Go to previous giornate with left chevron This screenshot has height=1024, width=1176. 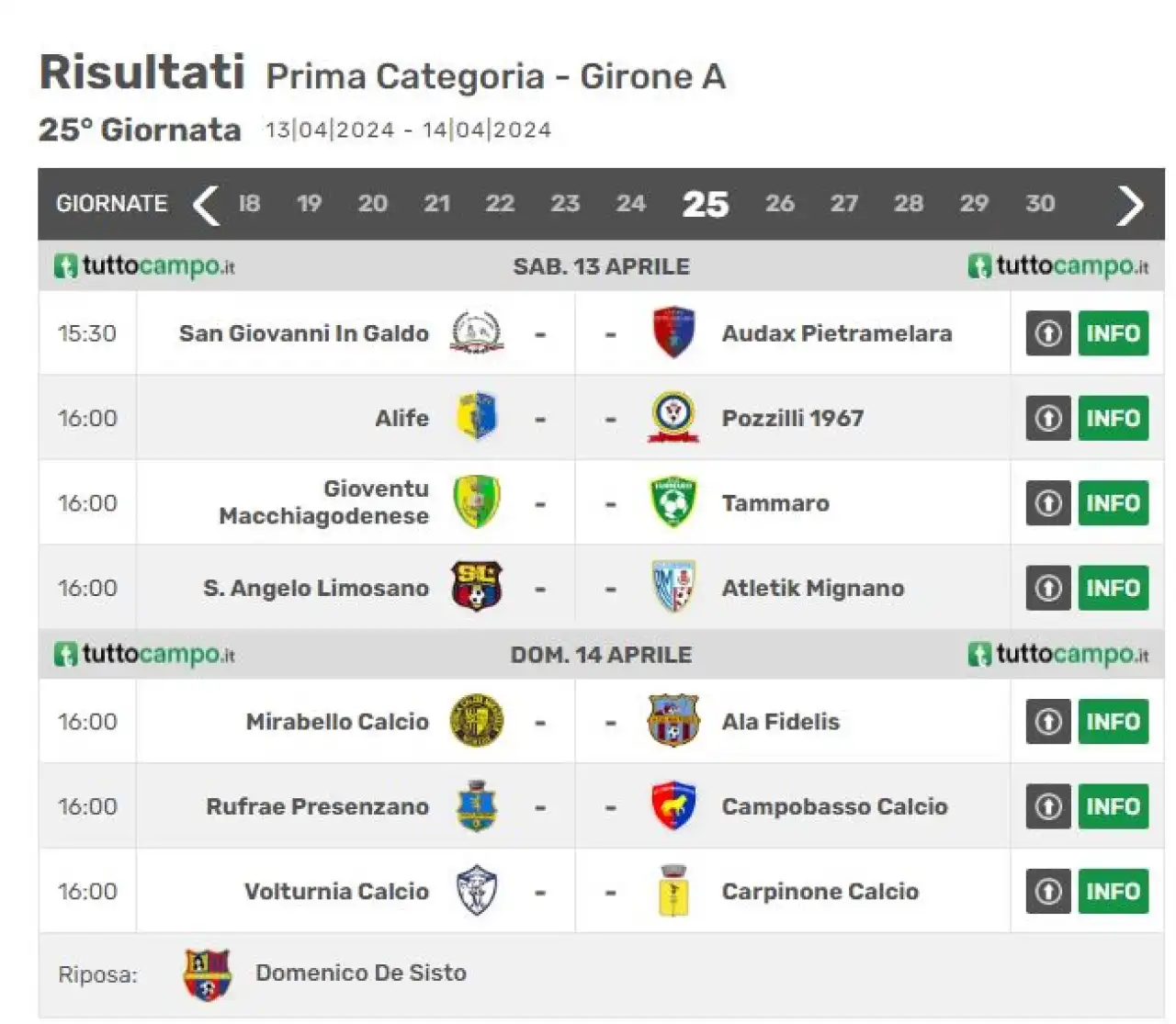click(206, 205)
